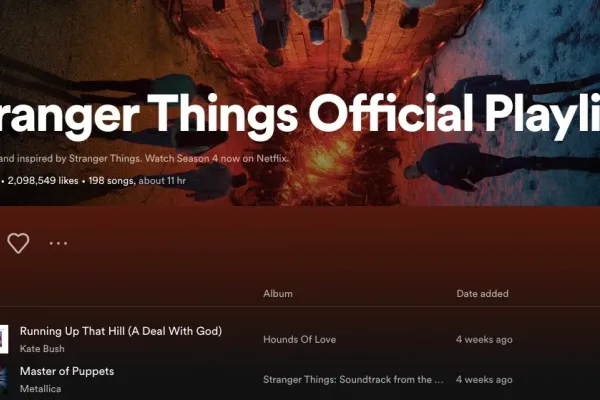Open the Hounds Of Love album link
600x400 pixels.
(300, 340)
